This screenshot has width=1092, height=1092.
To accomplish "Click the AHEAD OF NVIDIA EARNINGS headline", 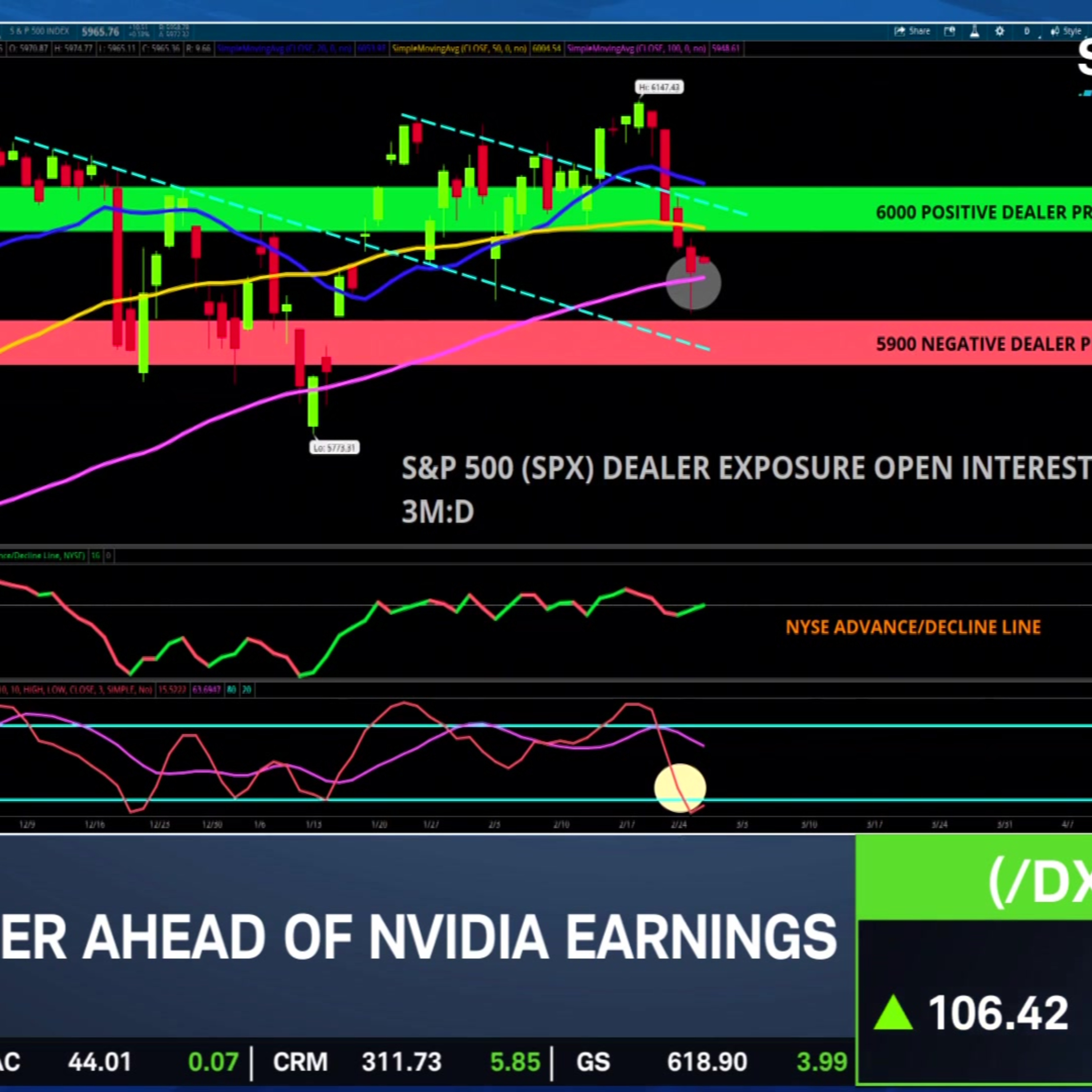I will 460,937.
